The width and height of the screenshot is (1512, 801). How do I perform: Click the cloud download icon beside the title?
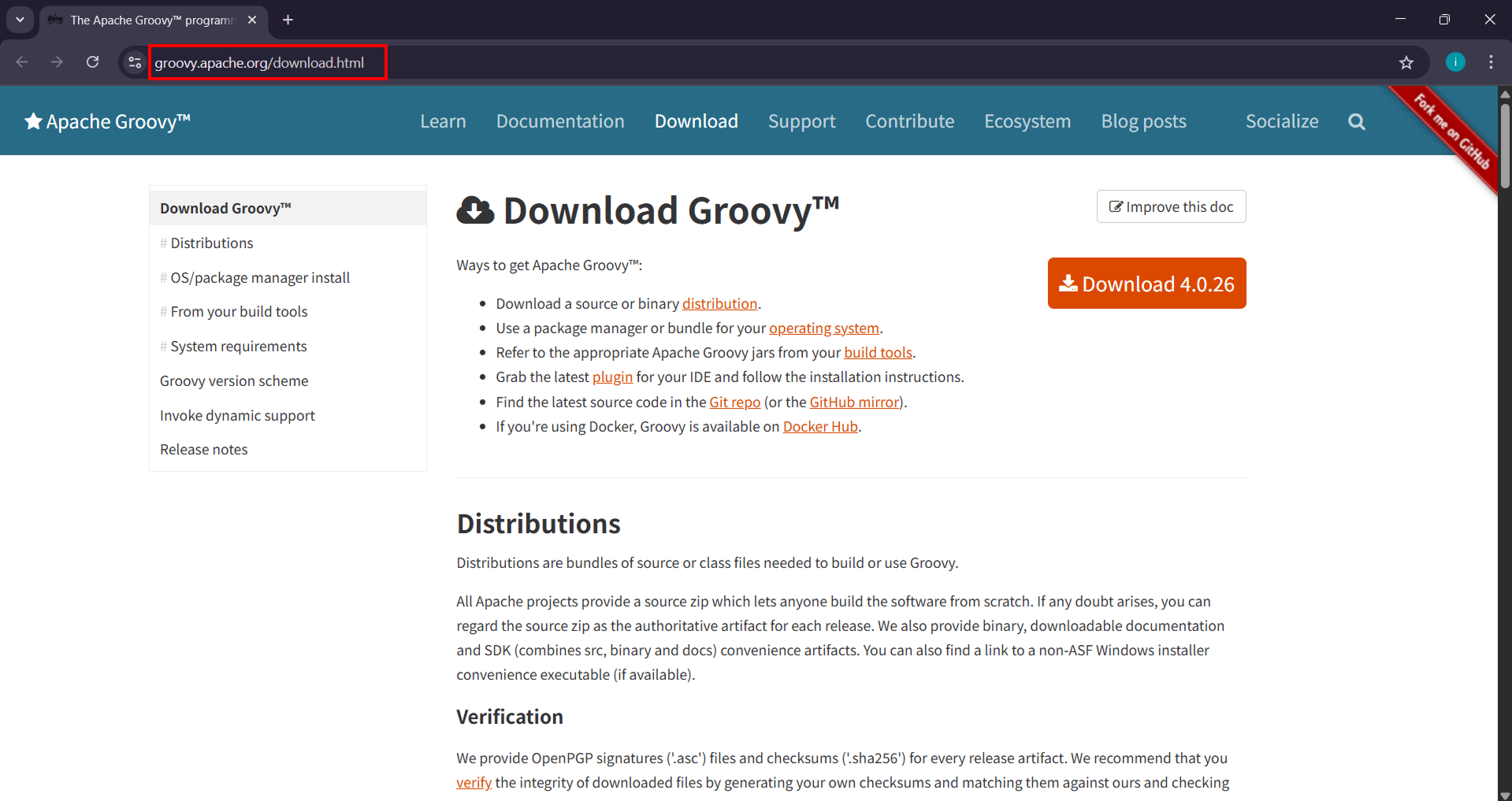(475, 211)
